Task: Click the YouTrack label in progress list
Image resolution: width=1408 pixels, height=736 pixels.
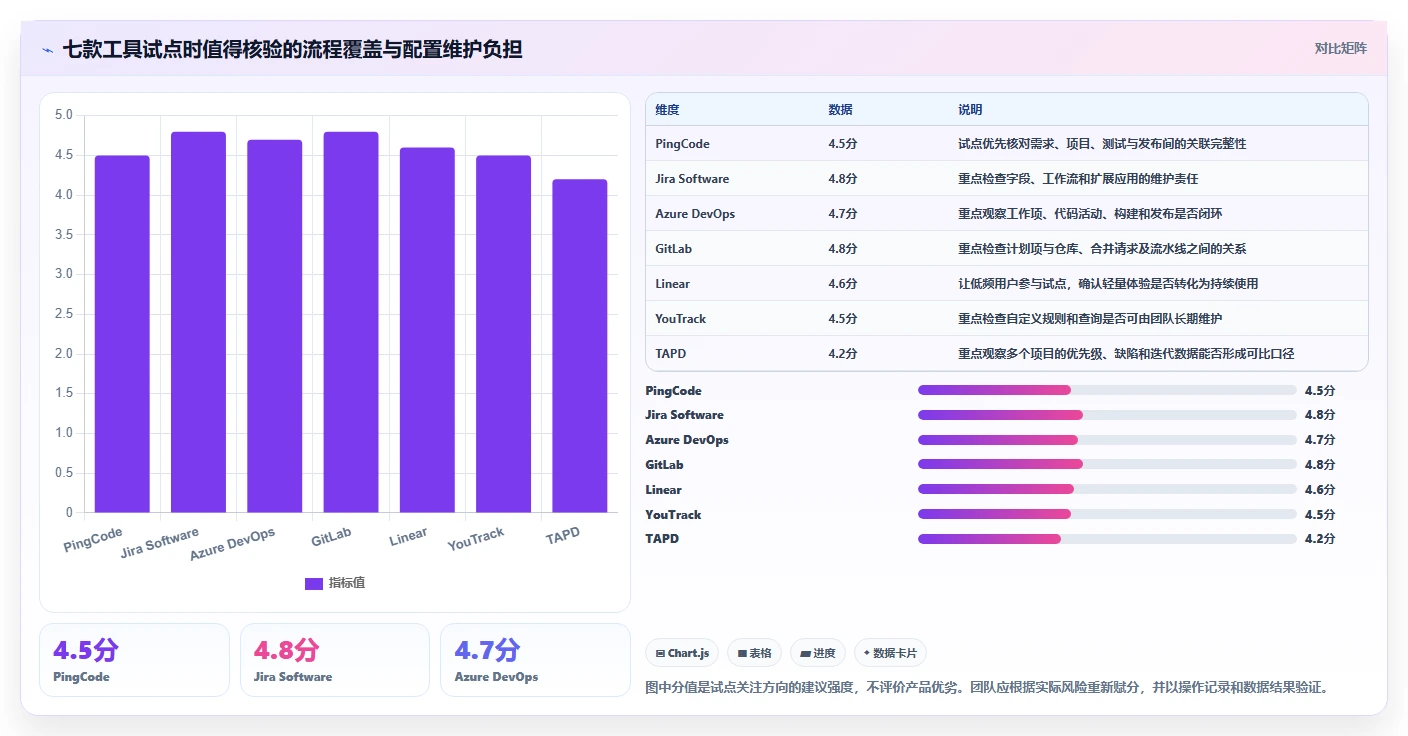Action: (x=673, y=515)
